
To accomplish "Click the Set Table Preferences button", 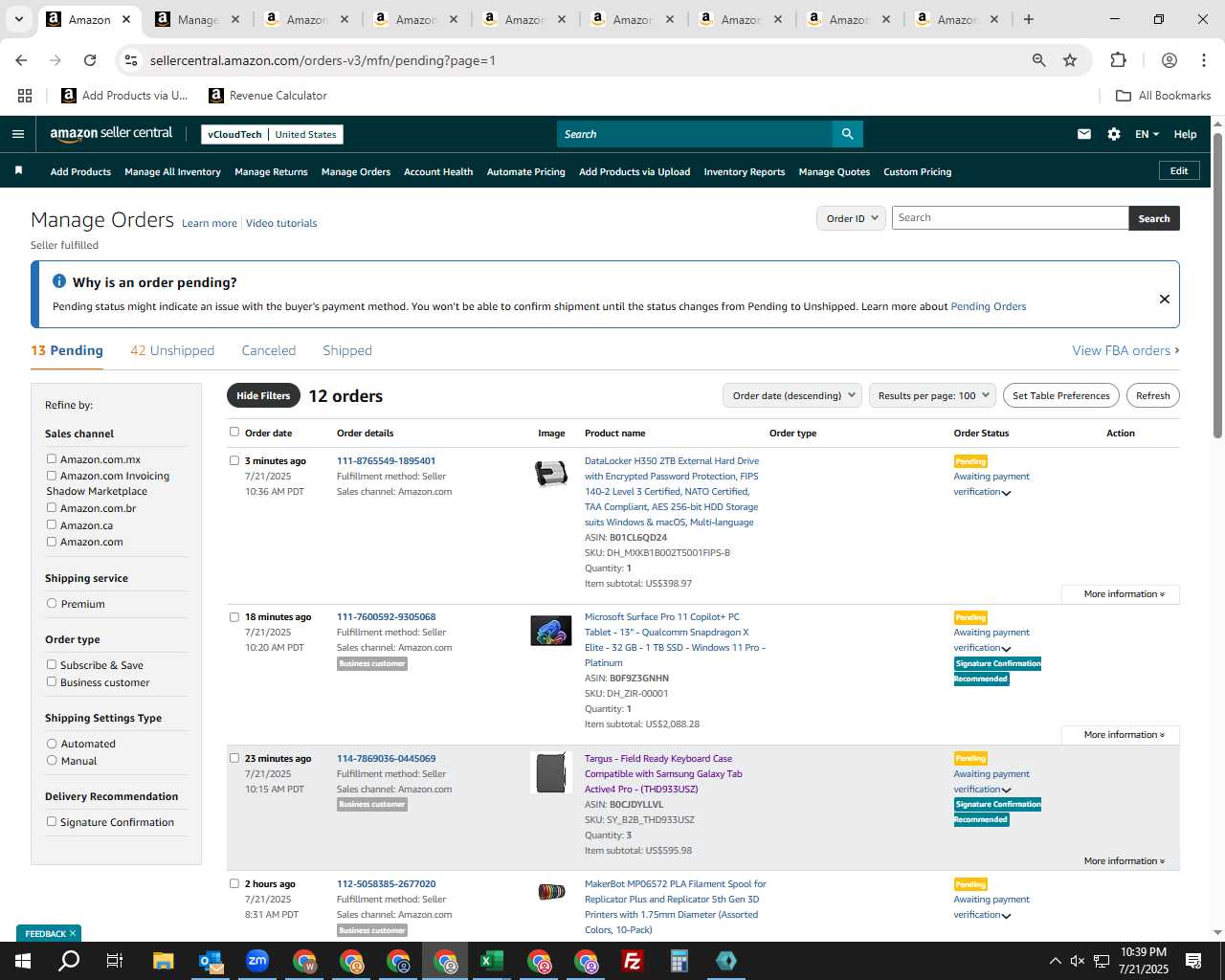I will pyautogui.click(x=1061, y=395).
